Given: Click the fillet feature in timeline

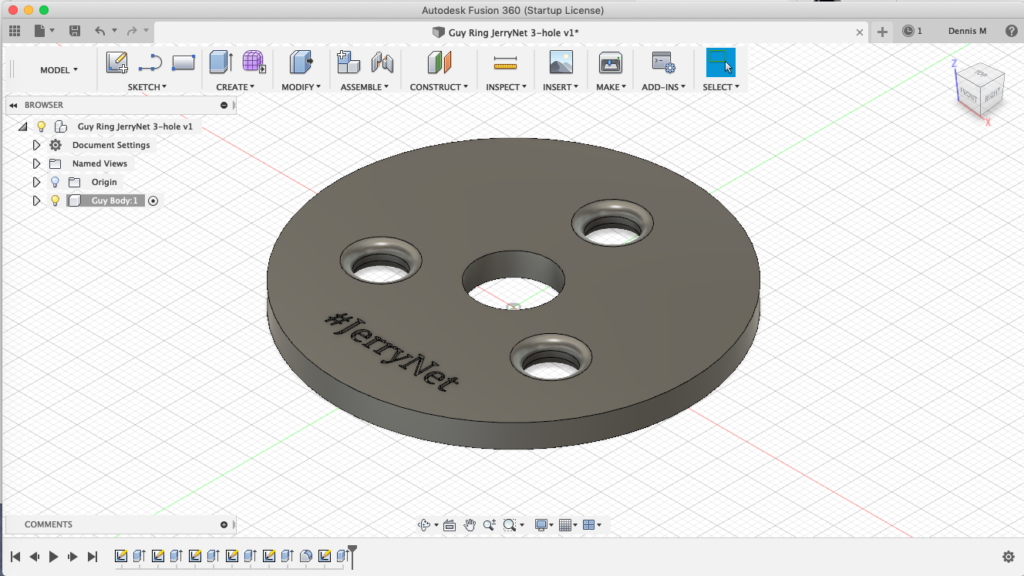Looking at the screenshot, I should point(306,556).
